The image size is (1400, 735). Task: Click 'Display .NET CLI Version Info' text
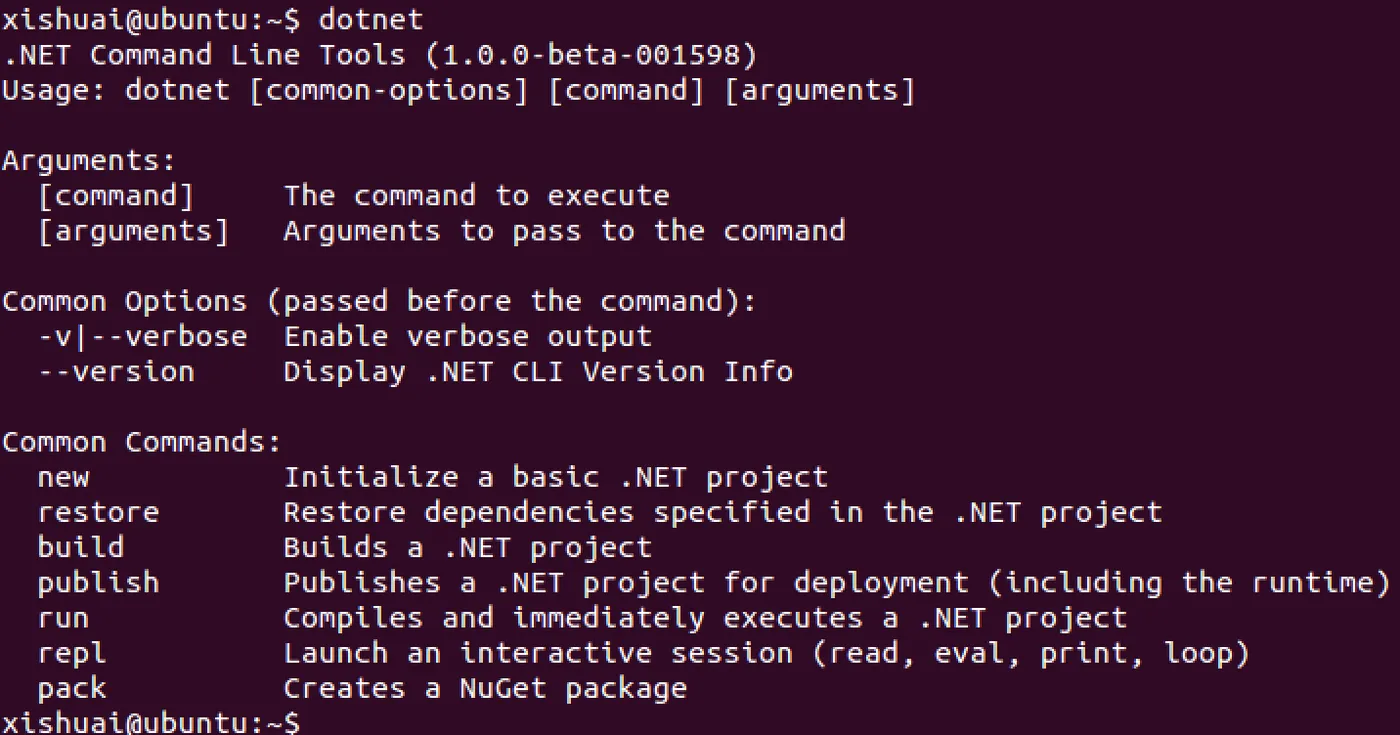point(538,372)
